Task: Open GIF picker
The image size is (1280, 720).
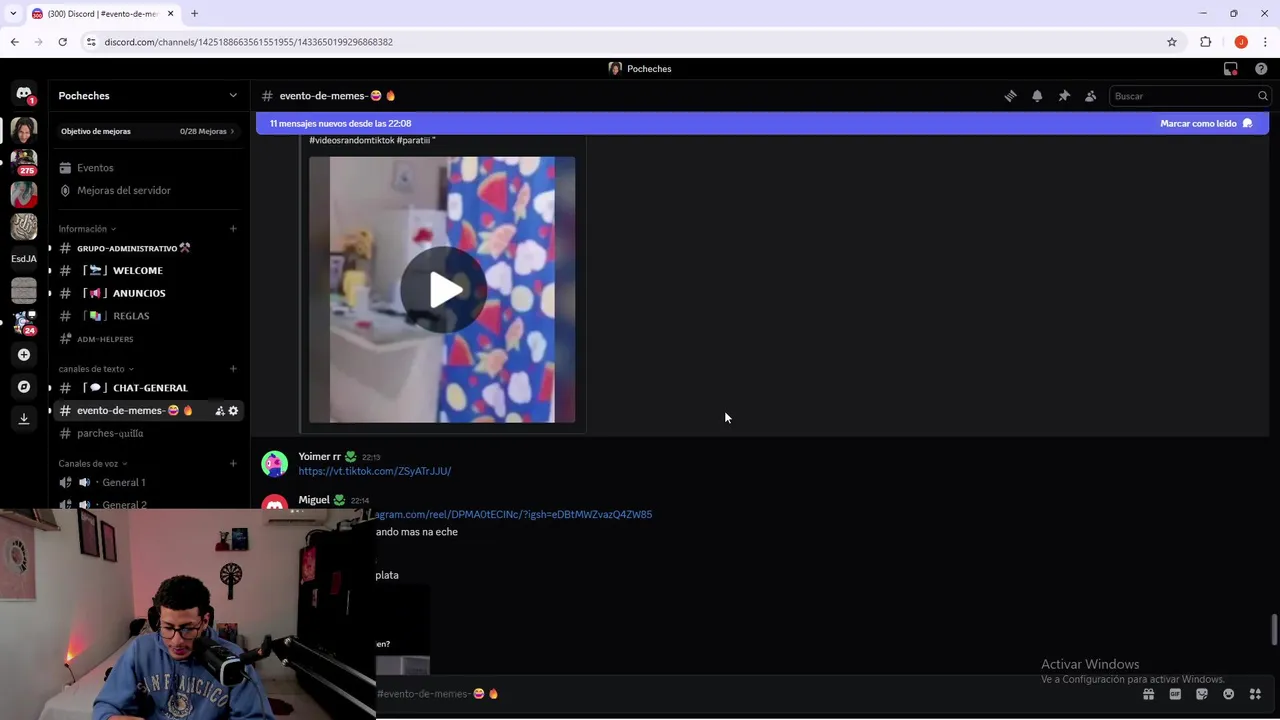Action: (1175, 694)
